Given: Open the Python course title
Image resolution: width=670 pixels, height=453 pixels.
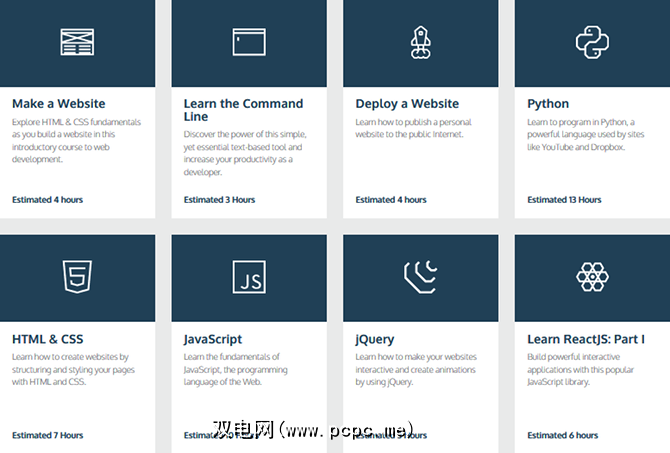Looking at the screenshot, I should point(548,104).
